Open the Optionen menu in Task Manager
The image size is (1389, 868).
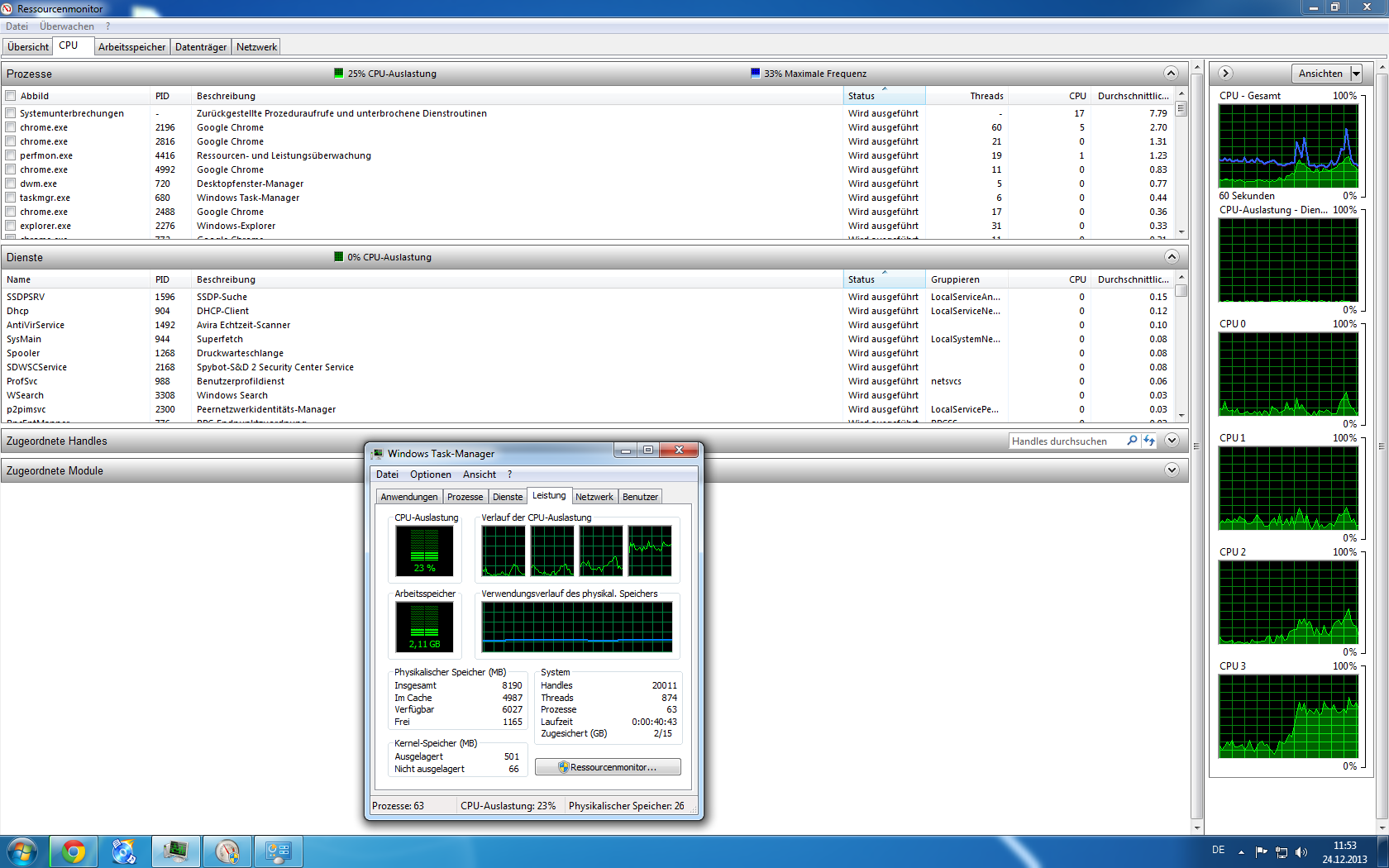431,475
